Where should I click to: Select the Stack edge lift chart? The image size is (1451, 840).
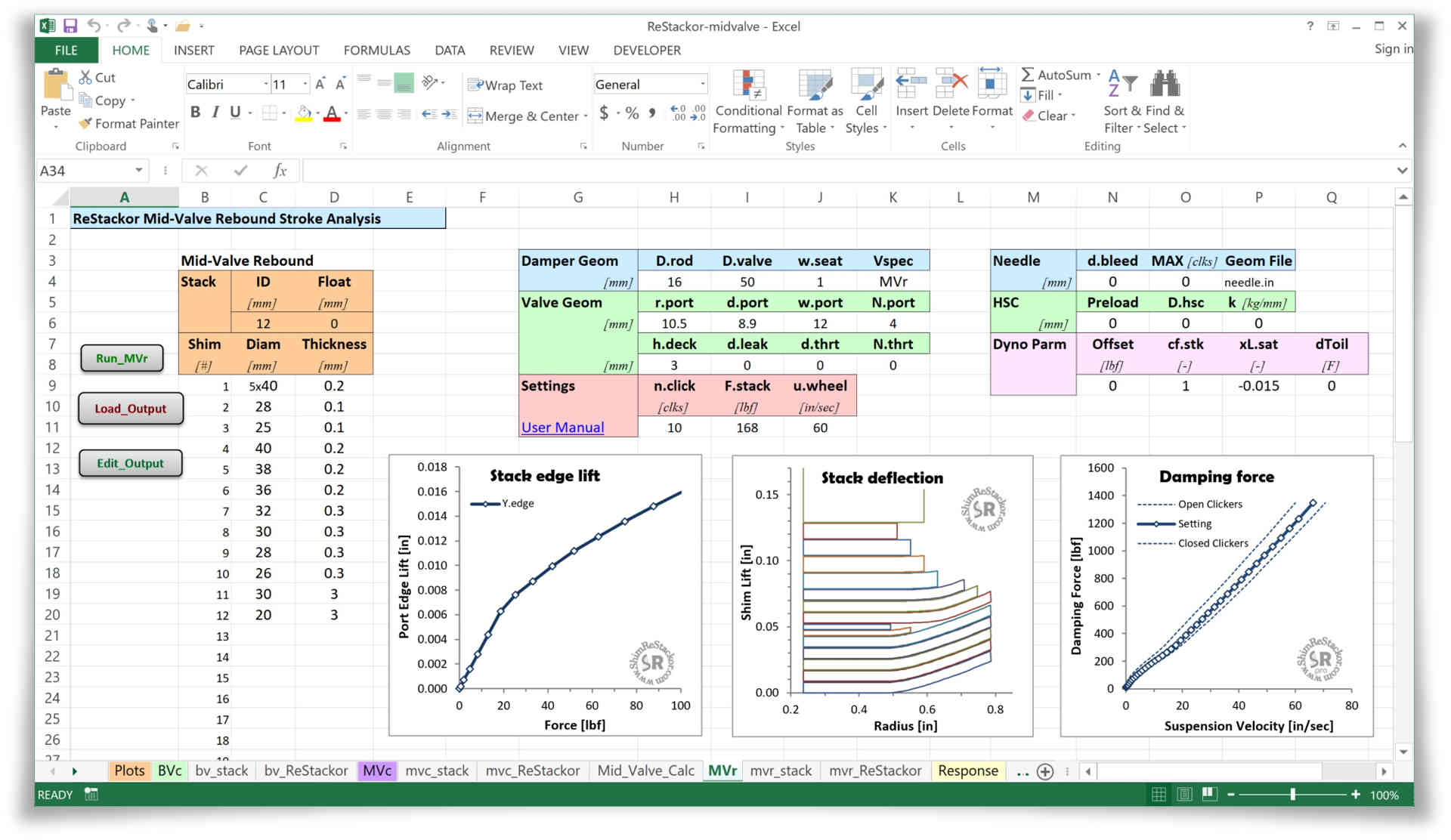(x=545, y=595)
